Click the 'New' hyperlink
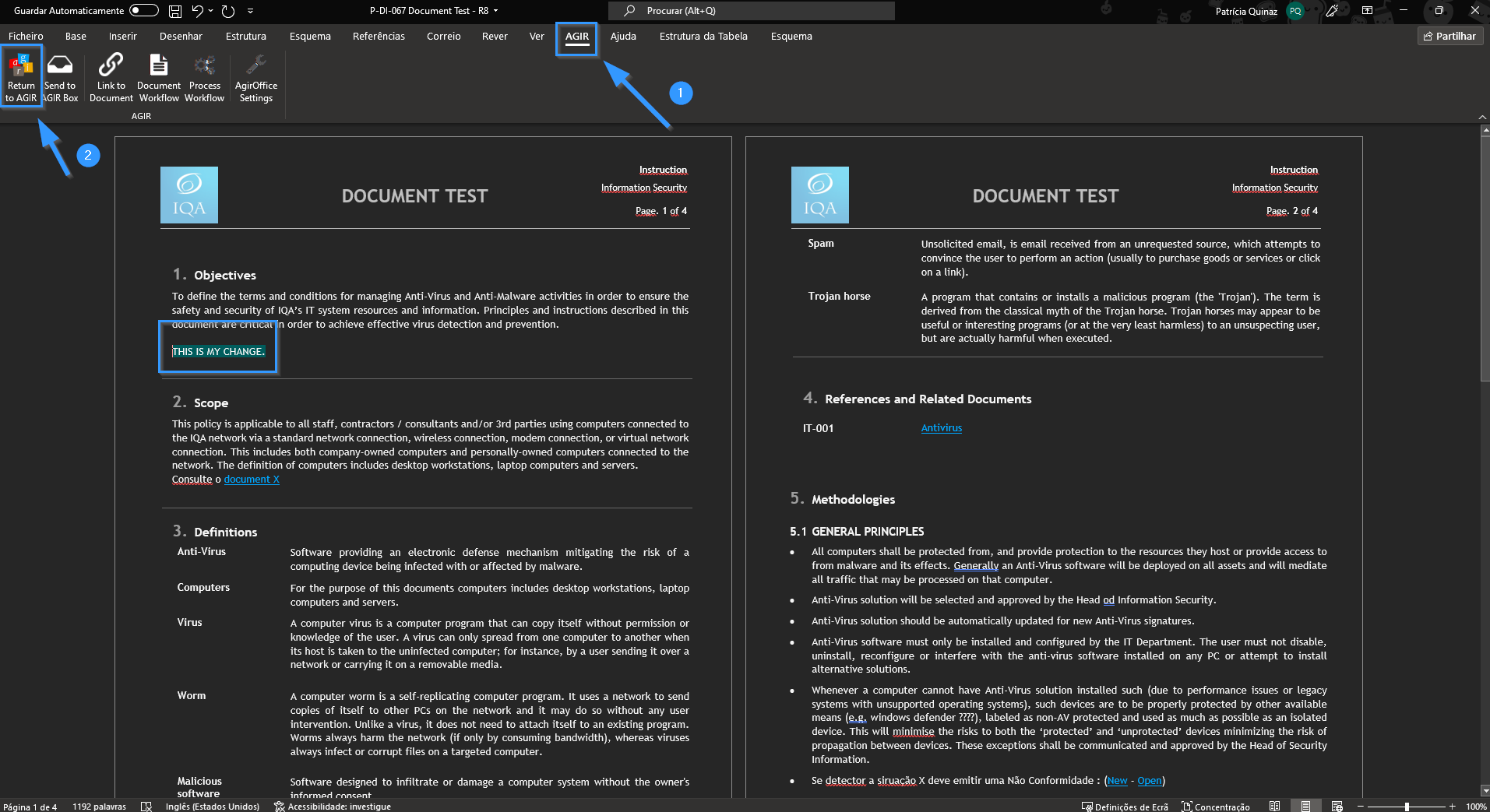Screen dimensions: 1490x812 [1117, 781]
